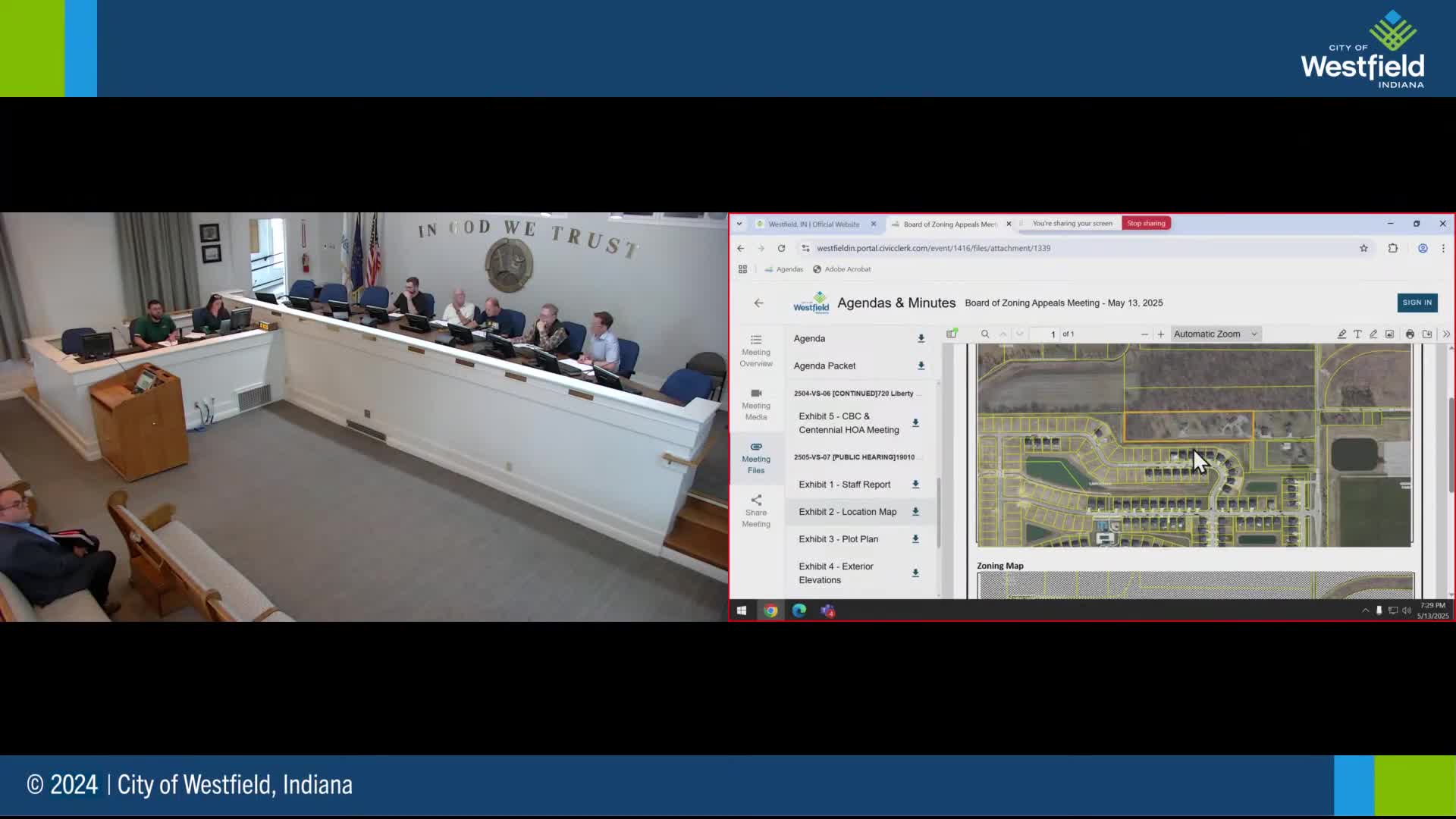This screenshot has height=819, width=1456.
Task: Open Exhibit 3 - Plot Plan
Action: 838,539
